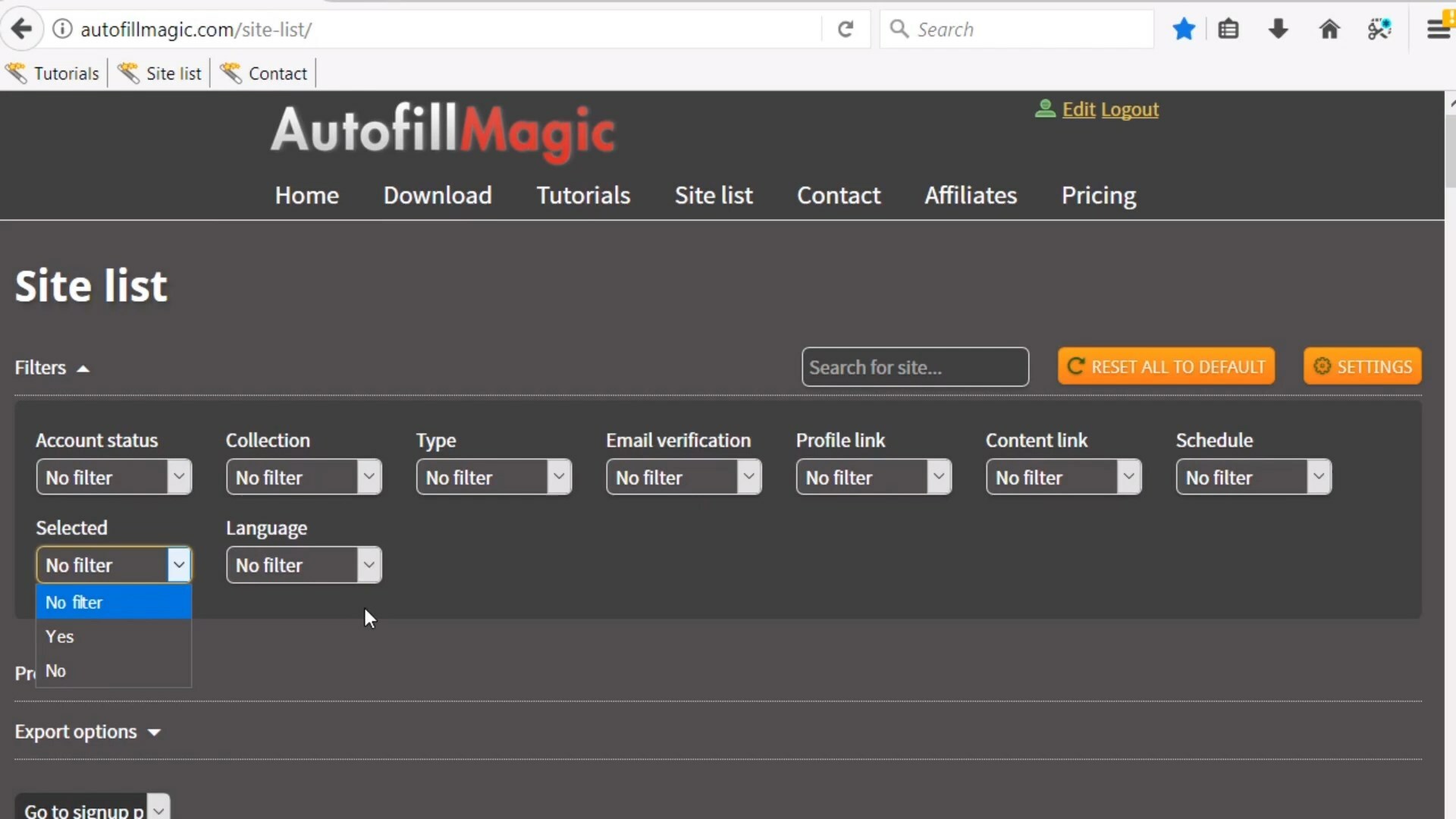
Task: Close the Selected filter dropdown
Action: point(114,565)
